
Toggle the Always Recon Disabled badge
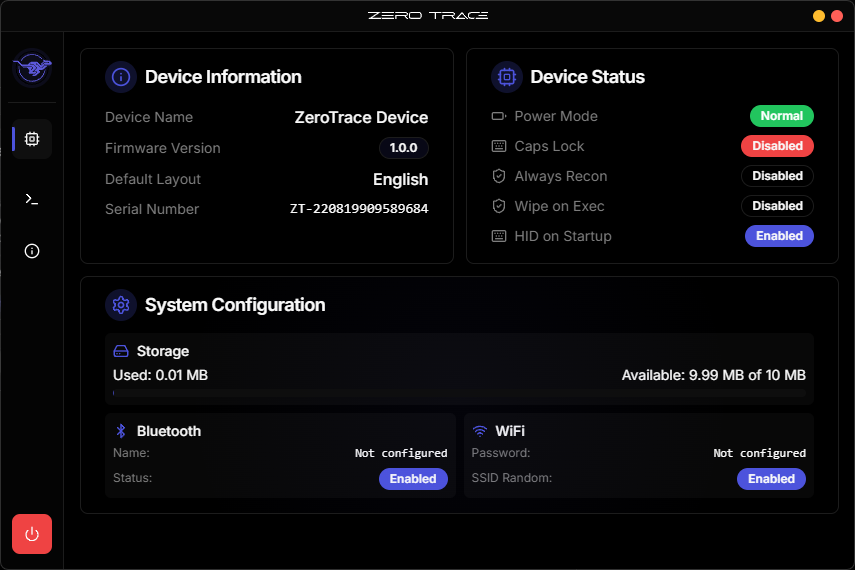coord(777,176)
